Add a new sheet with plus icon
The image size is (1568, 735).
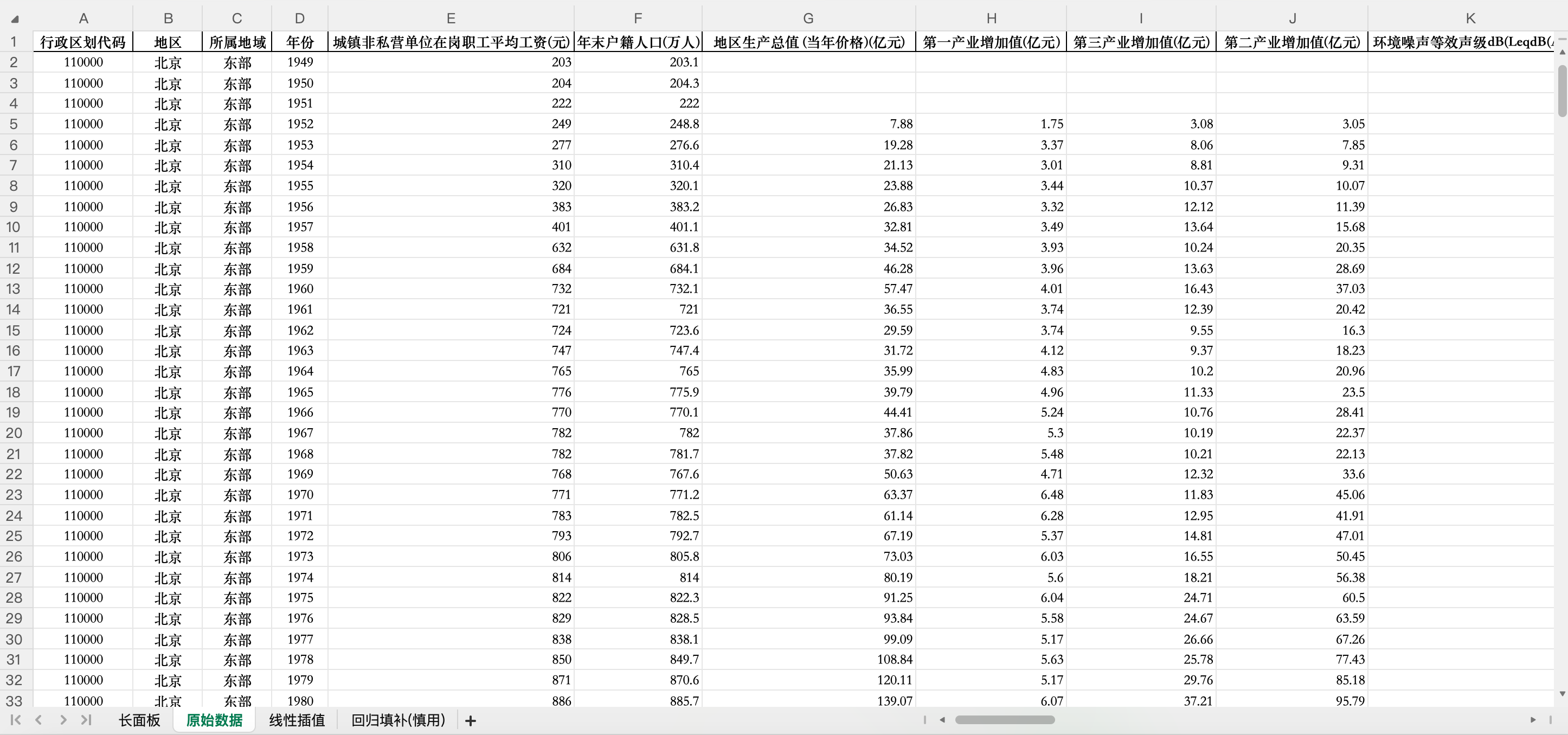click(470, 720)
